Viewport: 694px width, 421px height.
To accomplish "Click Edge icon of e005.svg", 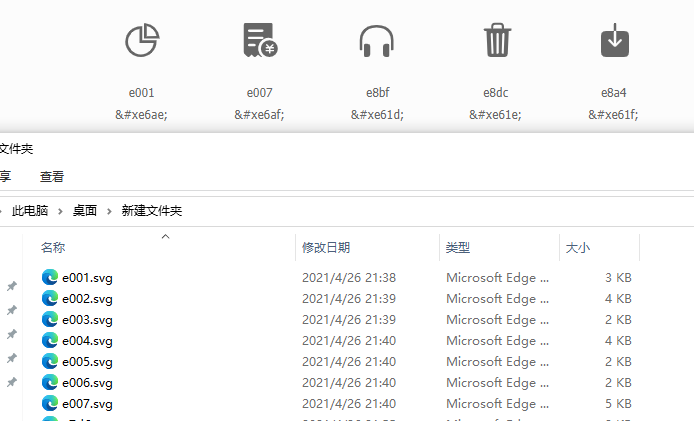I will click(x=50, y=362).
